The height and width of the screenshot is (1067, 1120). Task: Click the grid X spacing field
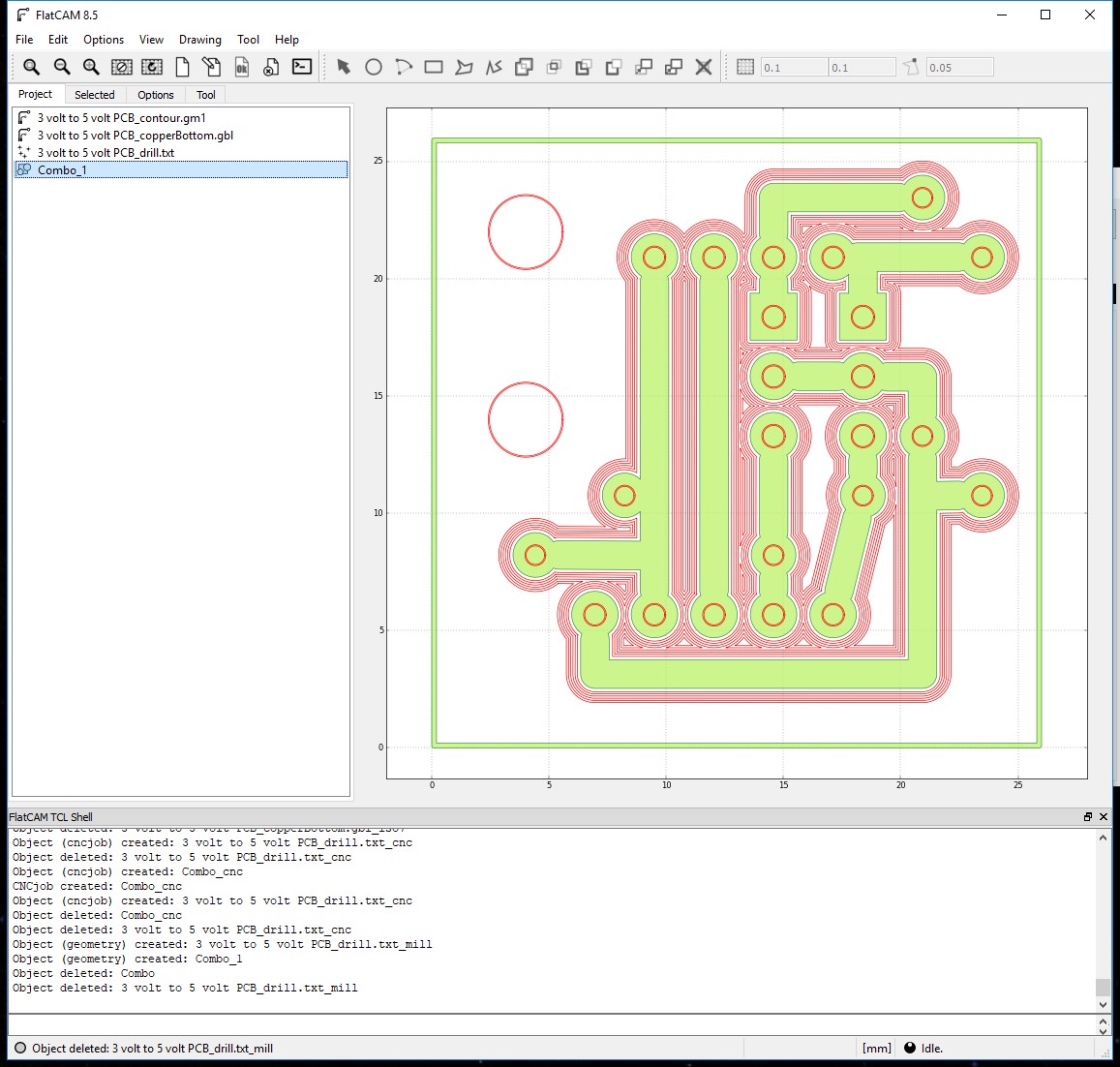coord(794,67)
